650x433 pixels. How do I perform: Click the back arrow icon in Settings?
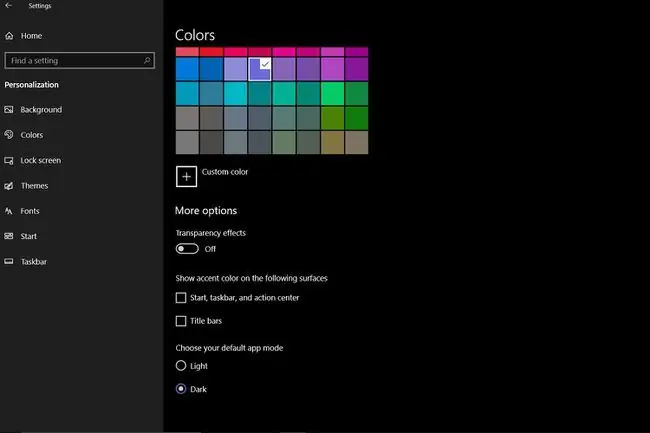(x=8, y=6)
